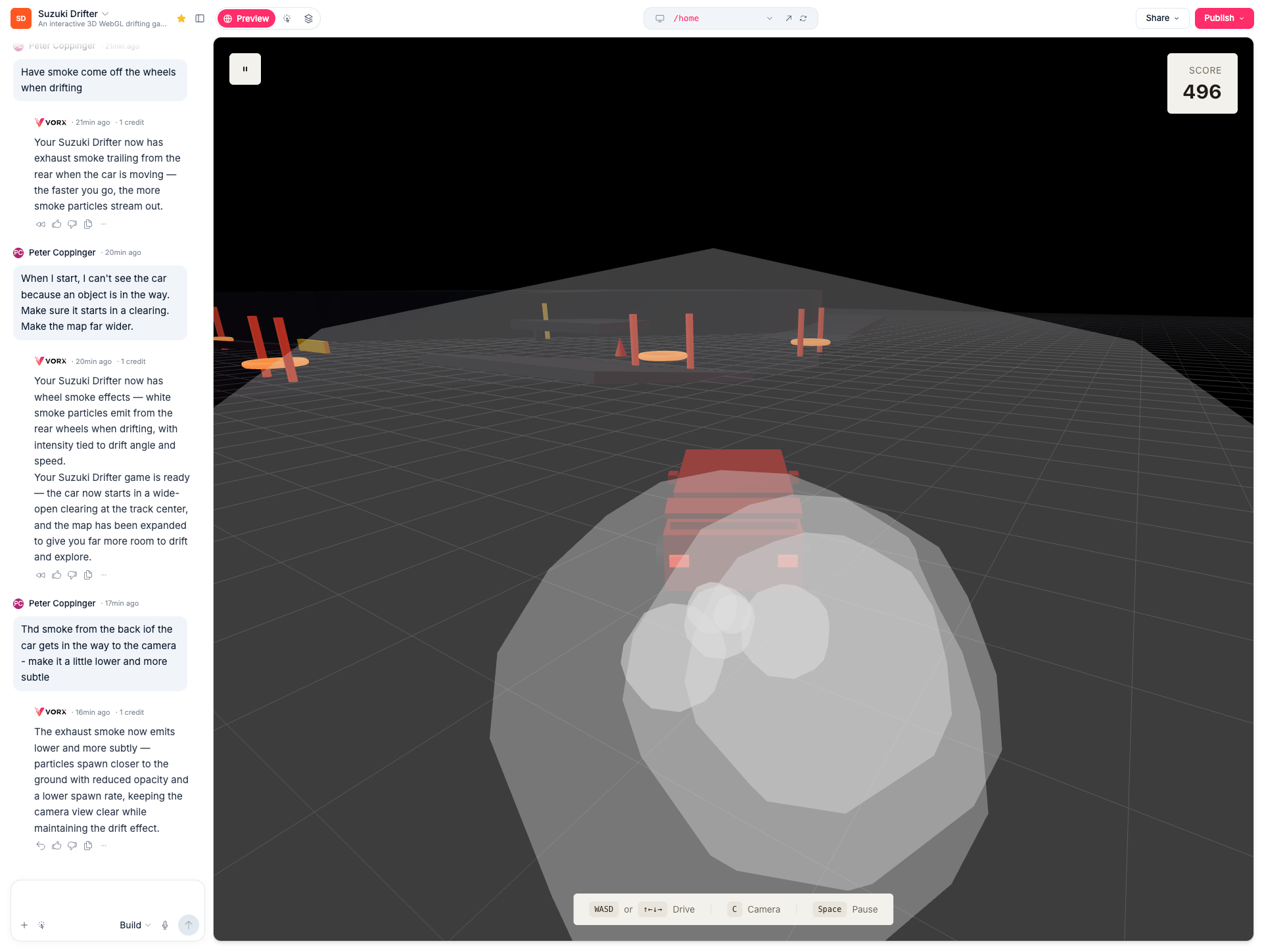Copy the wide-open clearing response

click(x=88, y=575)
